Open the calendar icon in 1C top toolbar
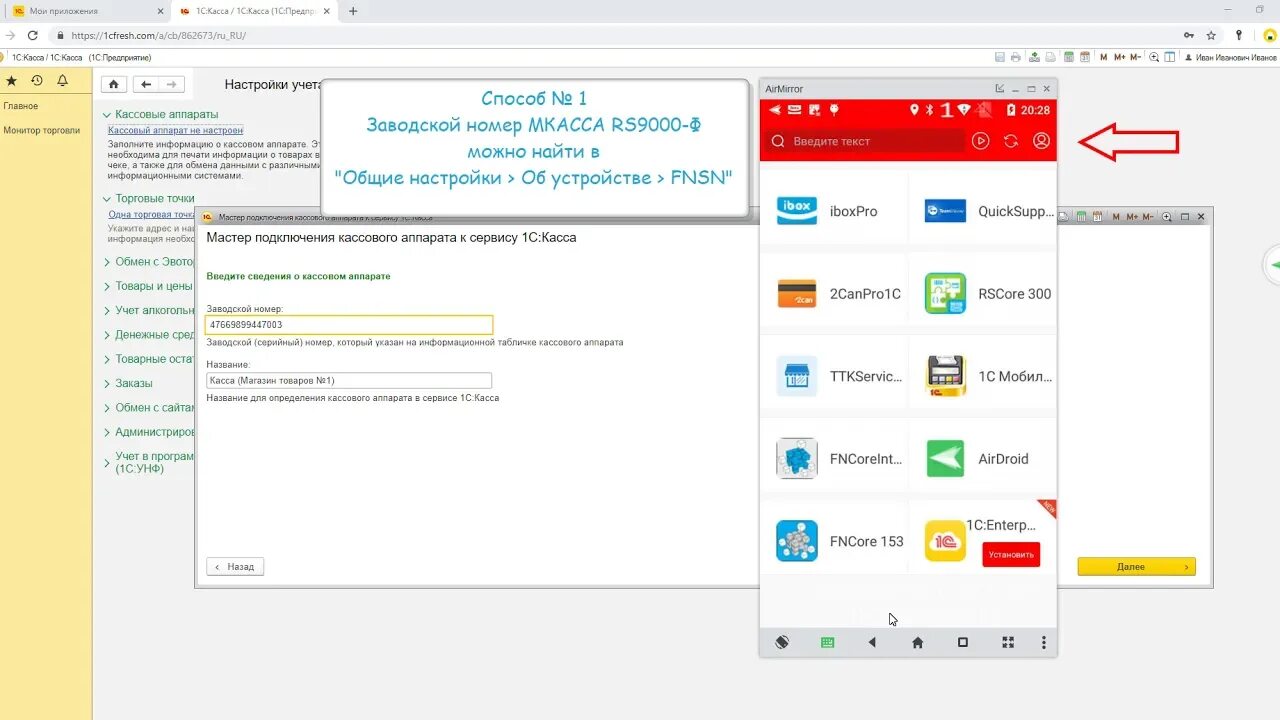Viewport: 1280px width, 720px height. [x=1085, y=57]
